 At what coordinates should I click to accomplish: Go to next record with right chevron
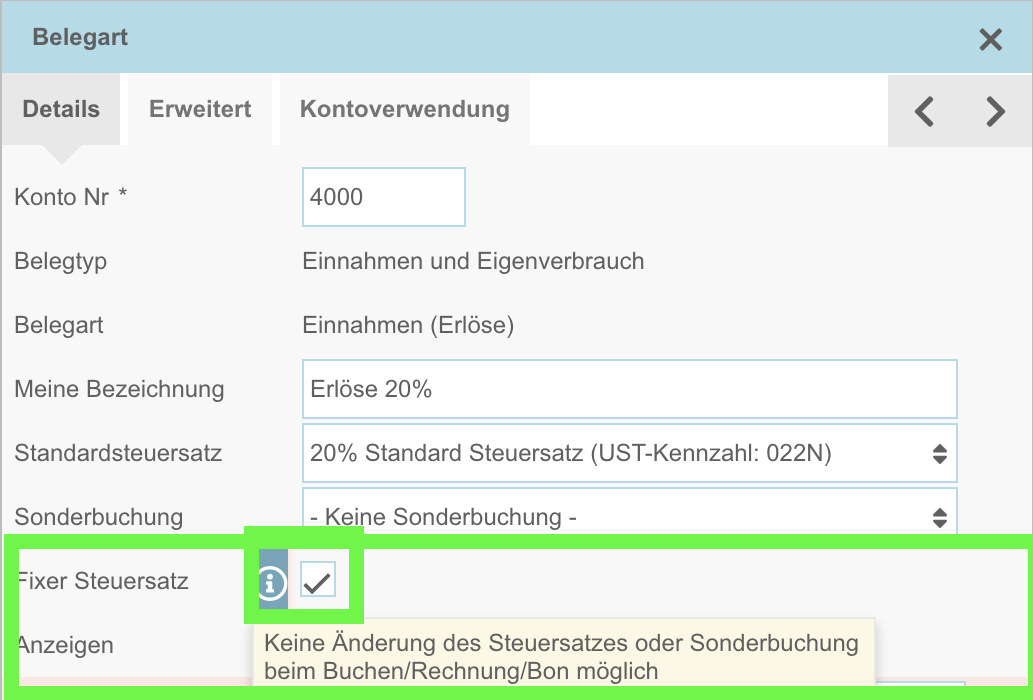995,111
